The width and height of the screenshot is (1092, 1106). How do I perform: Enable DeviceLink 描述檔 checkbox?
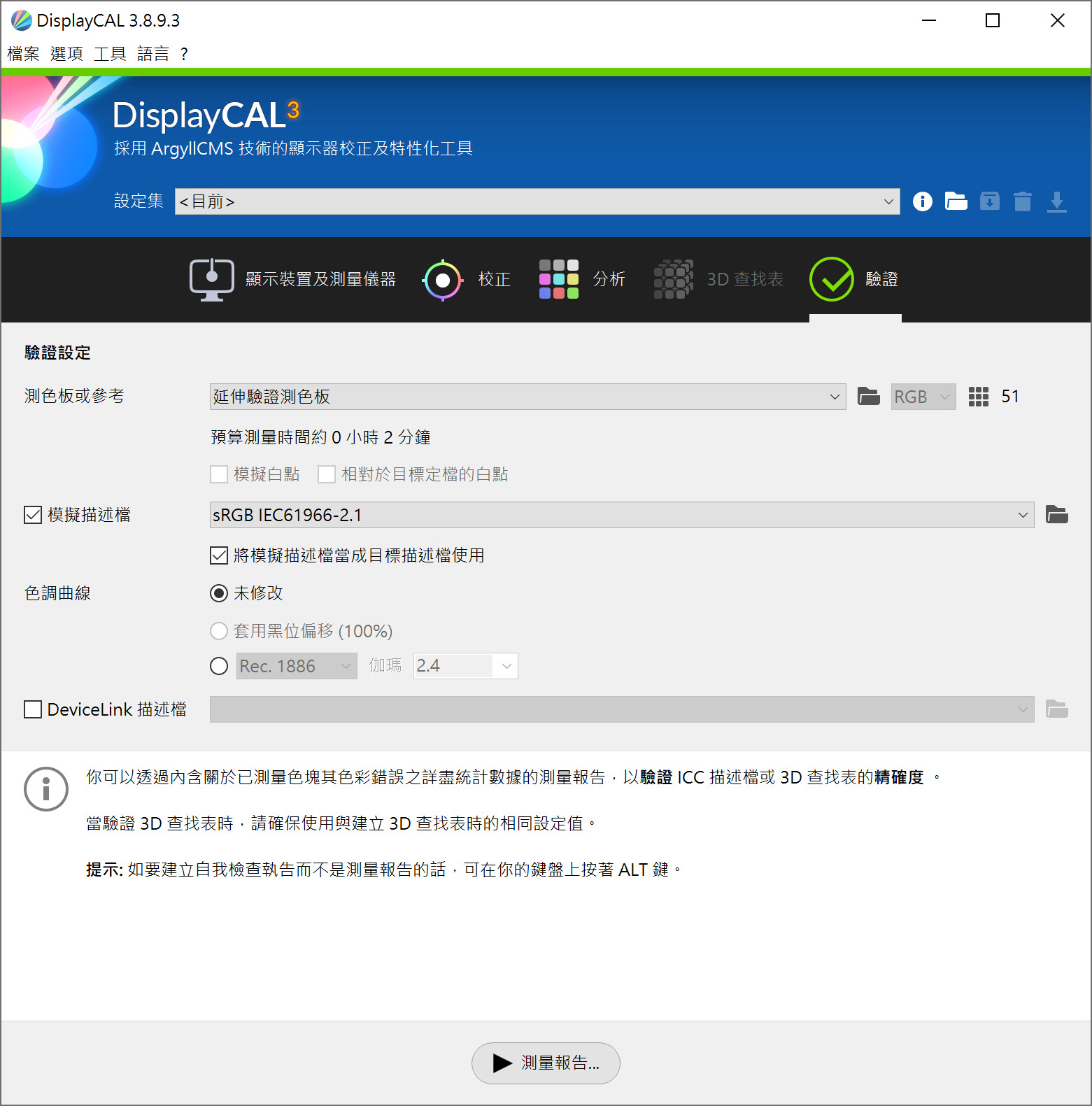tap(33, 709)
